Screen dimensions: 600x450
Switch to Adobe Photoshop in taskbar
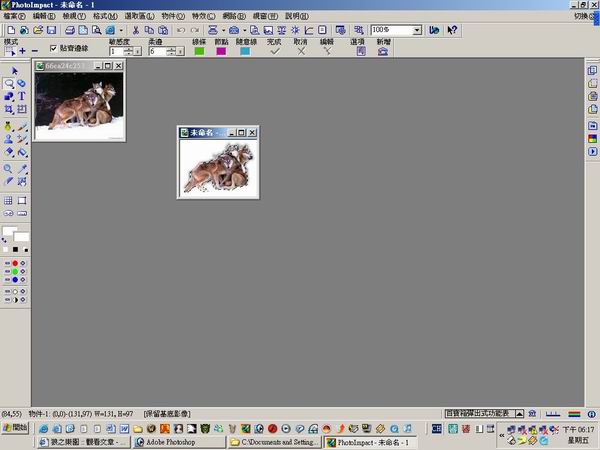click(x=178, y=442)
